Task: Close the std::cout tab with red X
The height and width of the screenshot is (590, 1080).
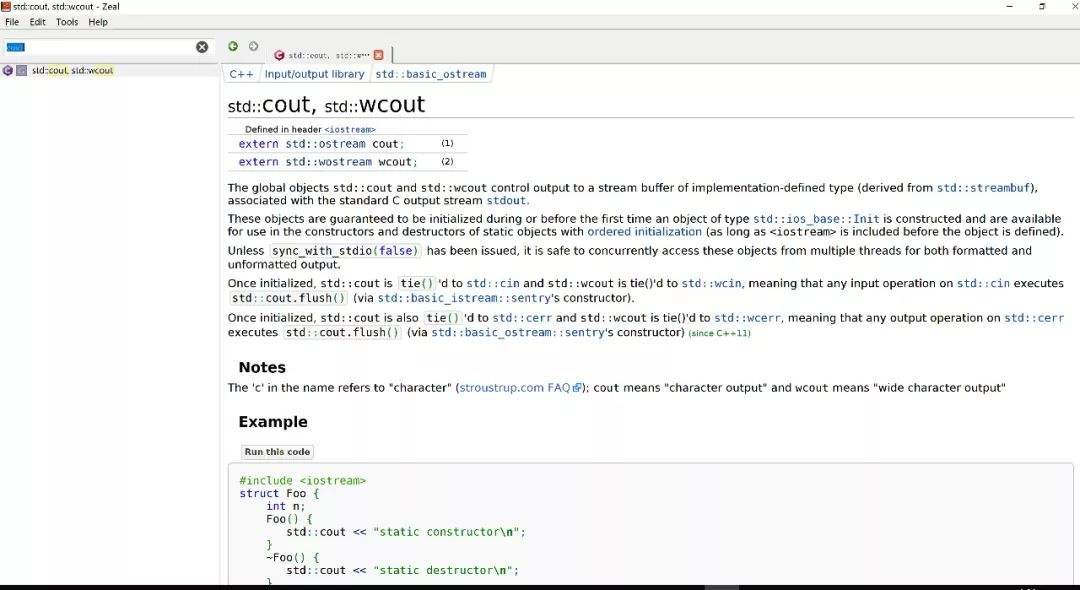Action: click(378, 55)
